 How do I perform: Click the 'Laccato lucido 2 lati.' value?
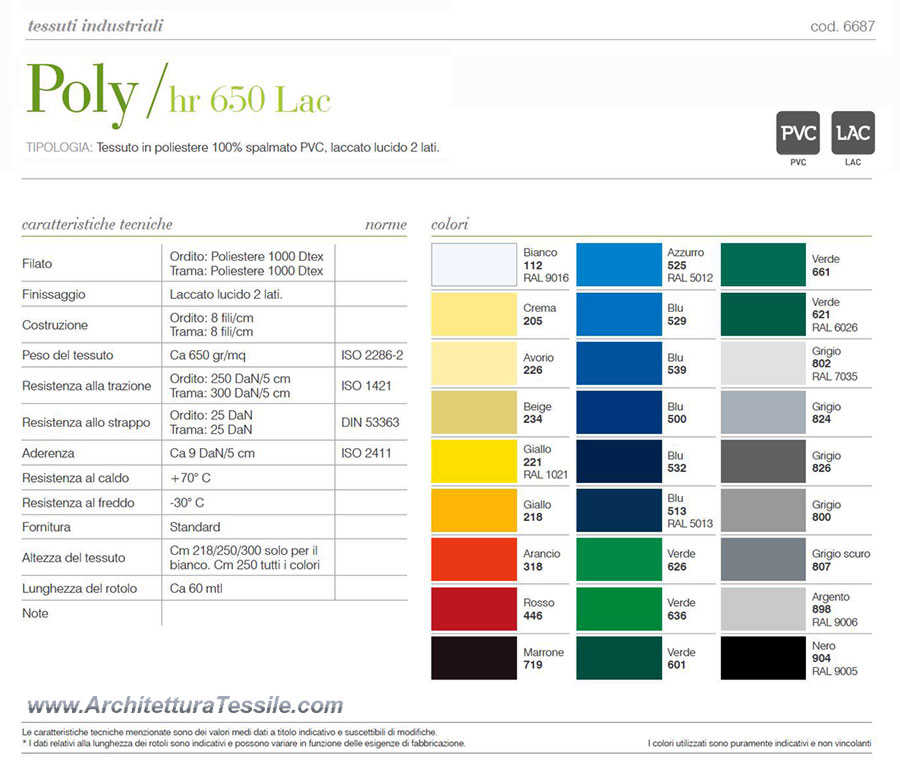point(226,294)
